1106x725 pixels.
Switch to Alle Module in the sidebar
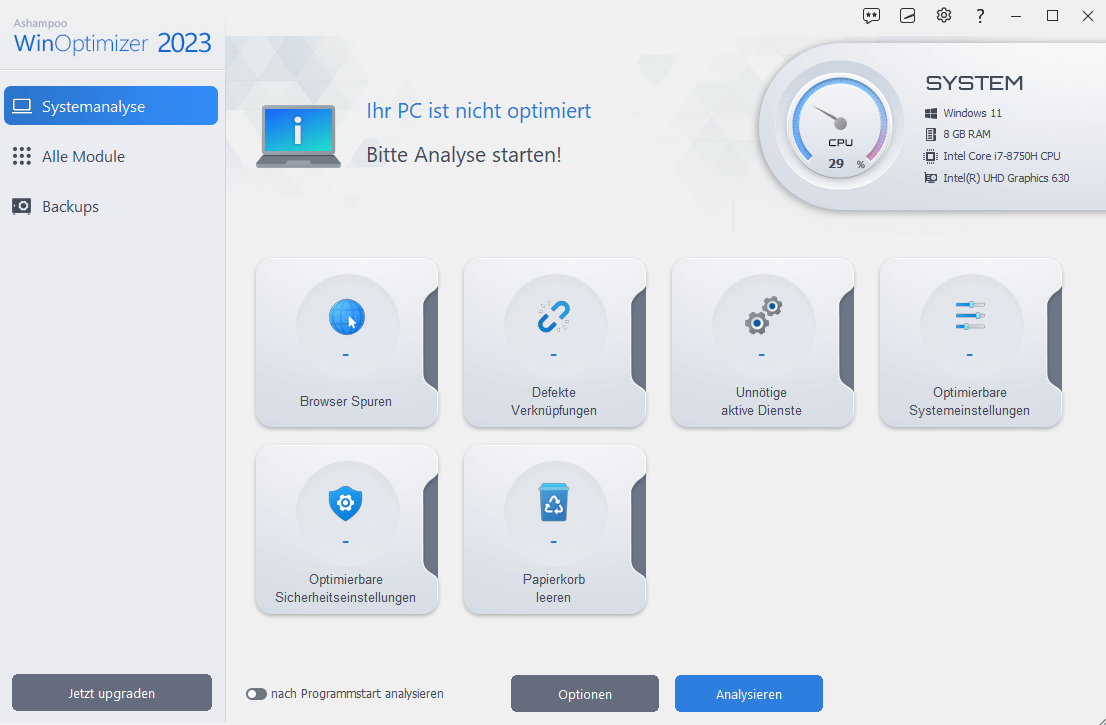[x=83, y=157]
